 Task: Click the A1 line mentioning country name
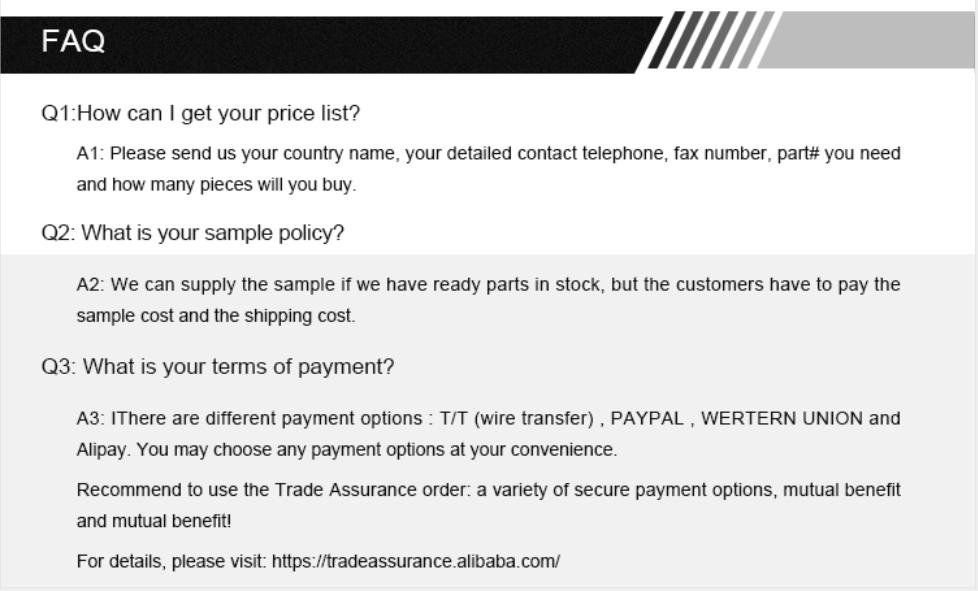coord(488,155)
